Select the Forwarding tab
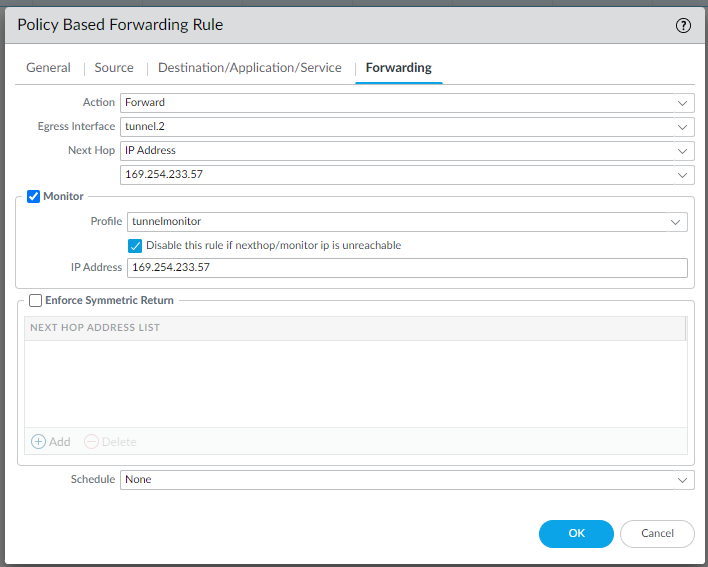This screenshot has height=567, width=708. [398, 68]
